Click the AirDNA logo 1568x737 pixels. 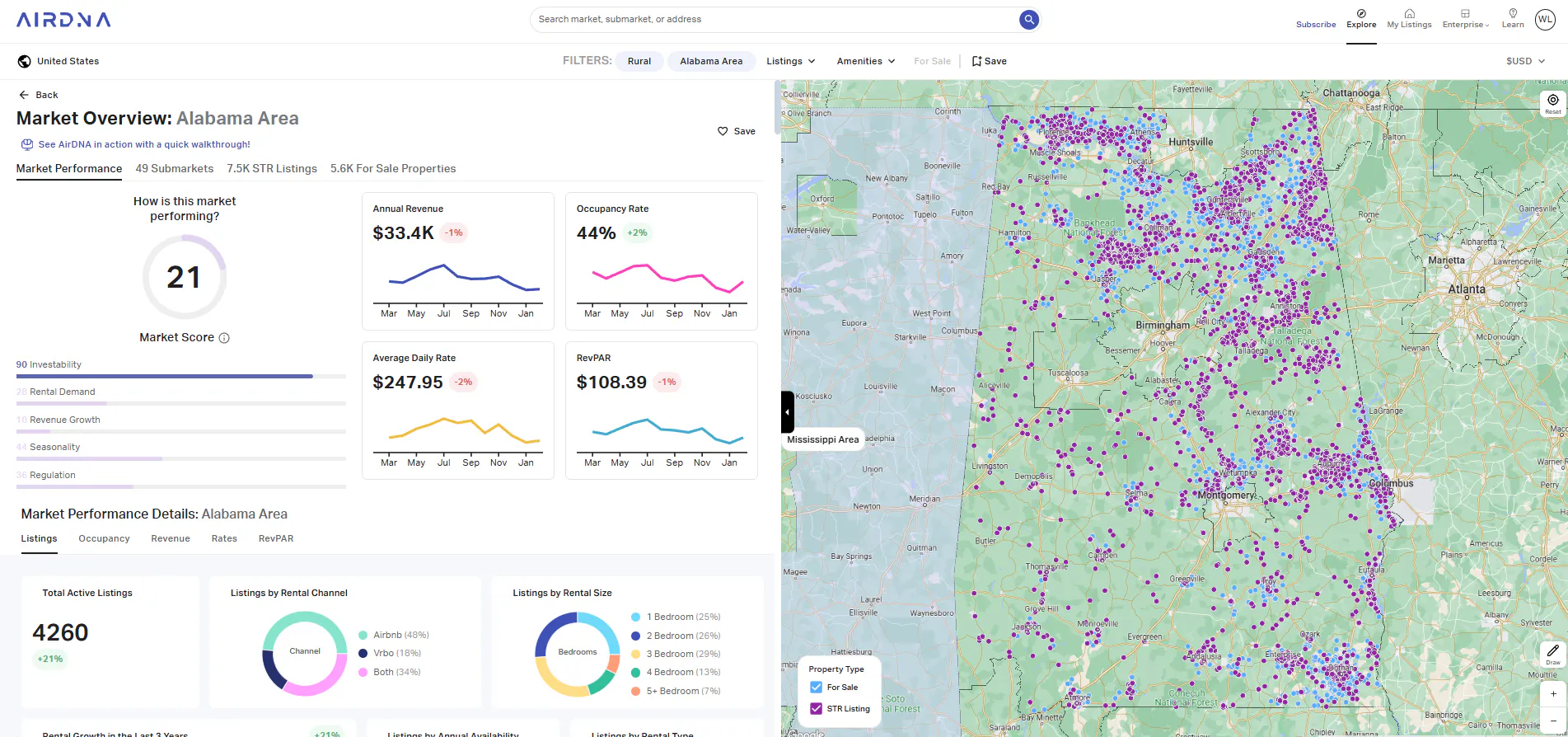pyautogui.click(x=63, y=20)
